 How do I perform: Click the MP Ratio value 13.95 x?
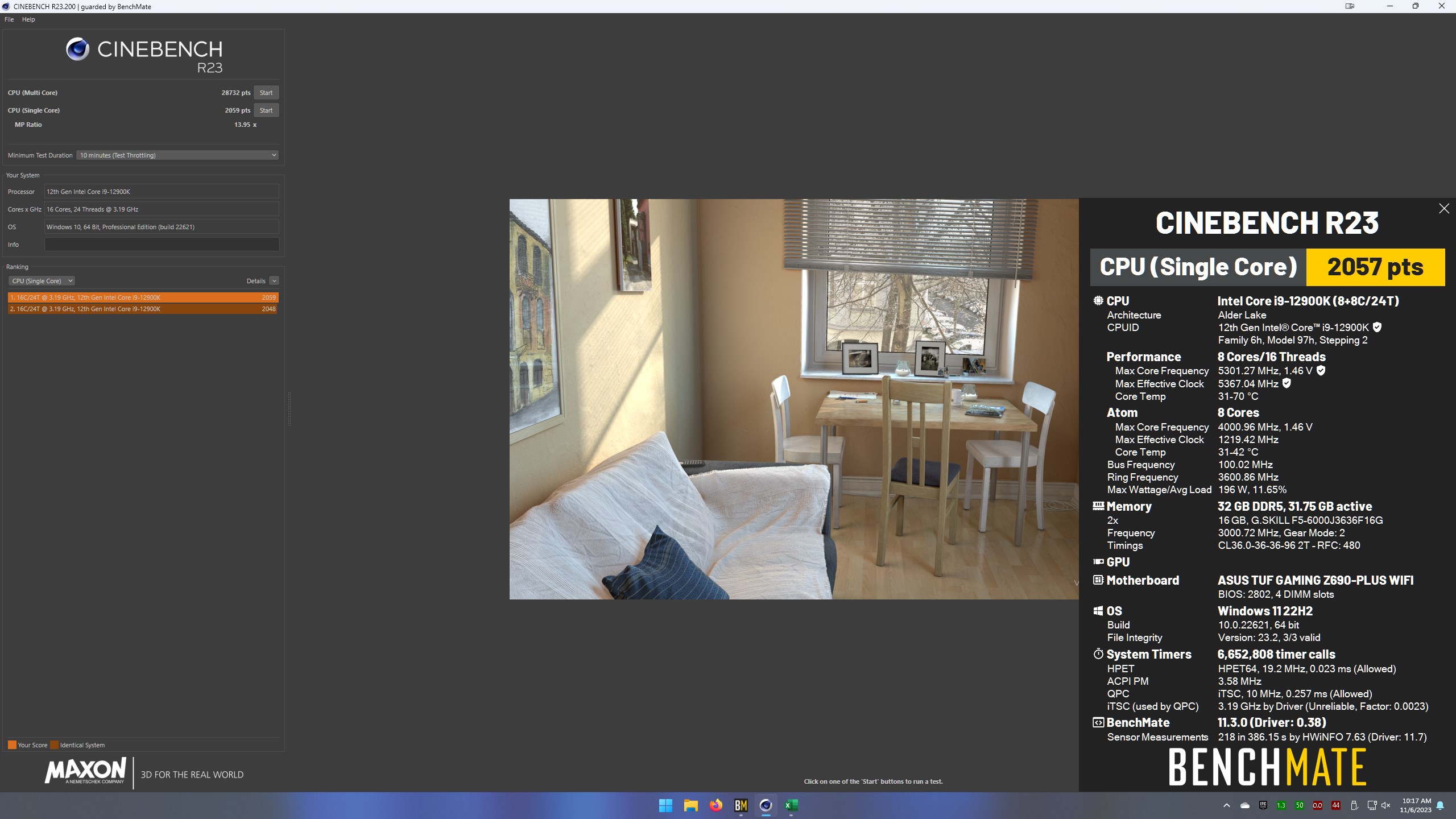[246, 125]
